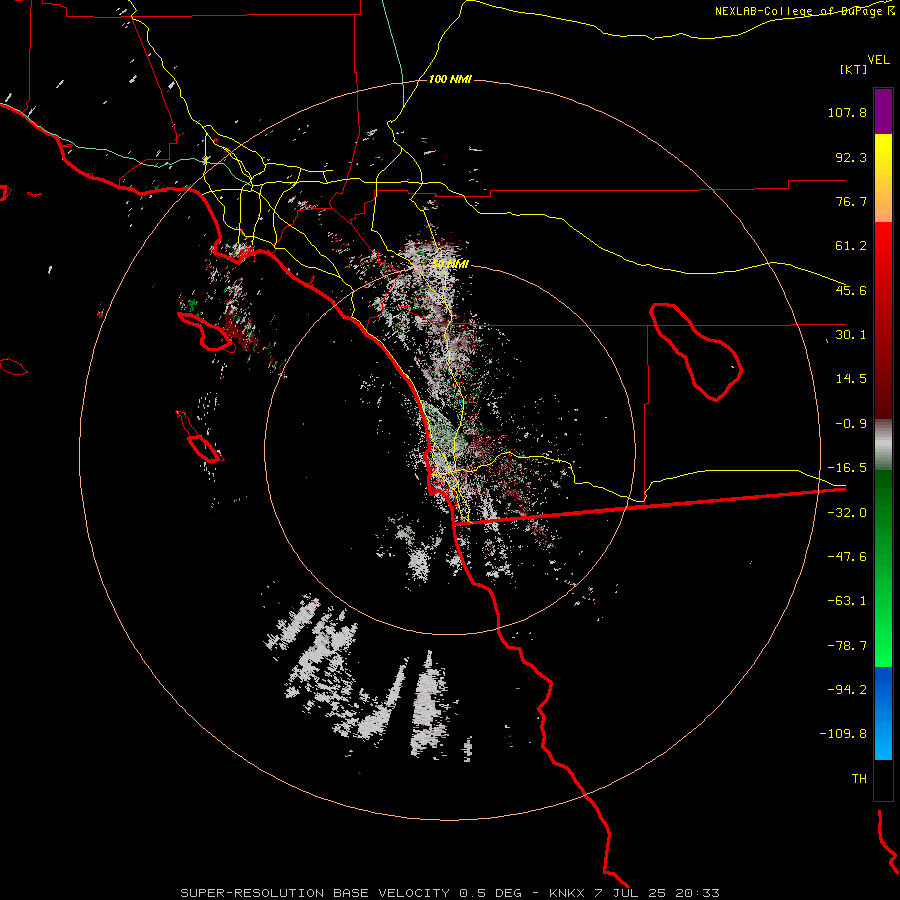Viewport: 900px width, 900px height.
Task: Select the 107.8 scale value
Action: 847,112
